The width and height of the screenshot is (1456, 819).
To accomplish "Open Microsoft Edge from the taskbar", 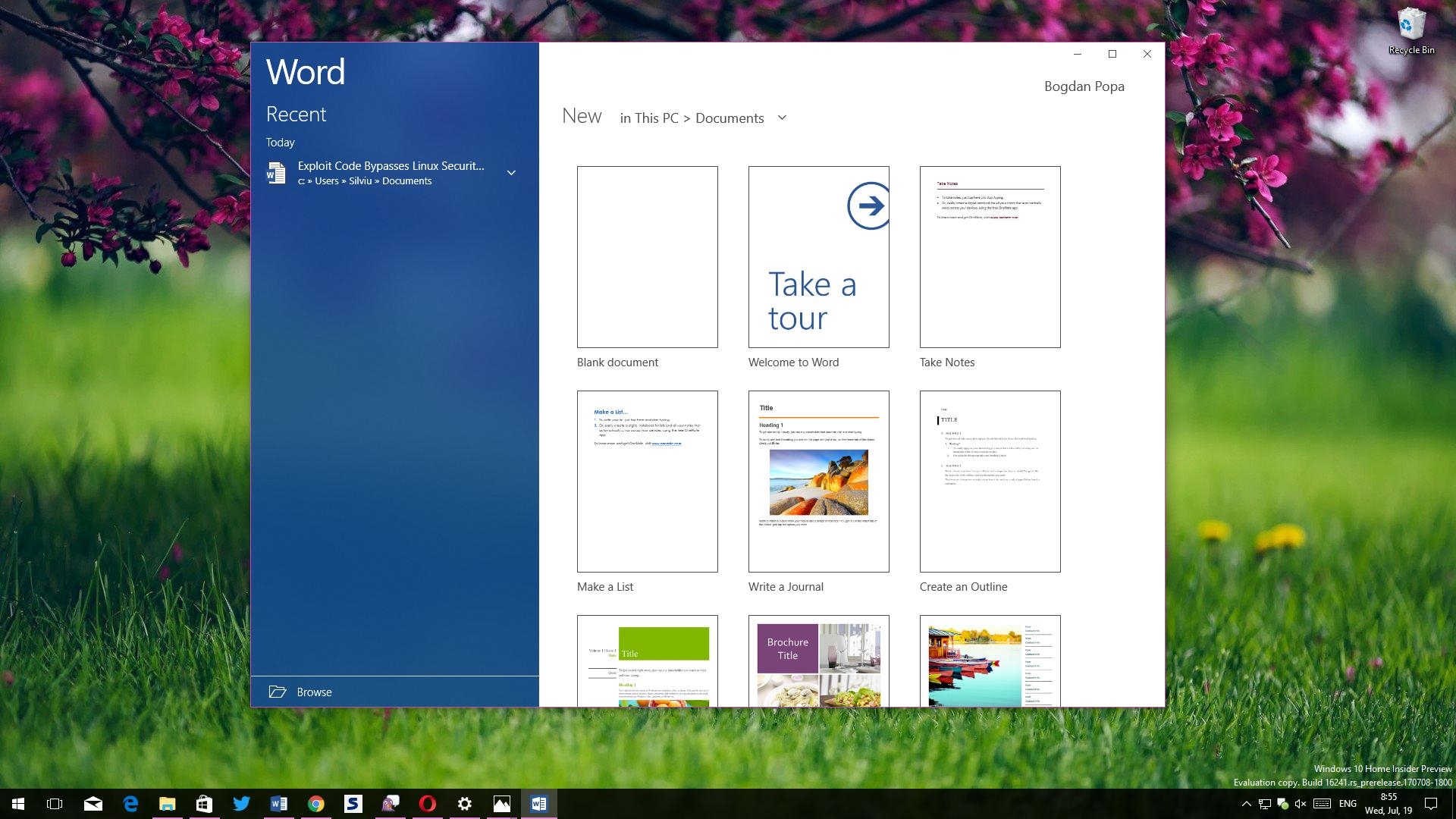I will 130,804.
